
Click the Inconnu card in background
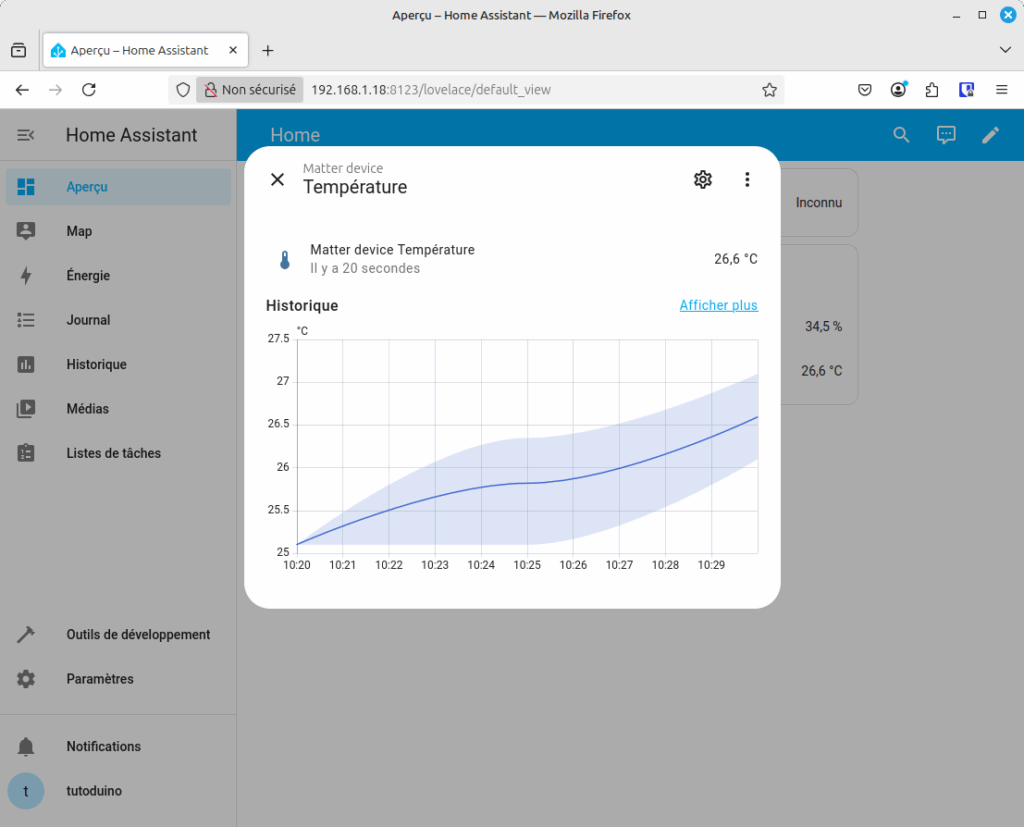pos(819,203)
